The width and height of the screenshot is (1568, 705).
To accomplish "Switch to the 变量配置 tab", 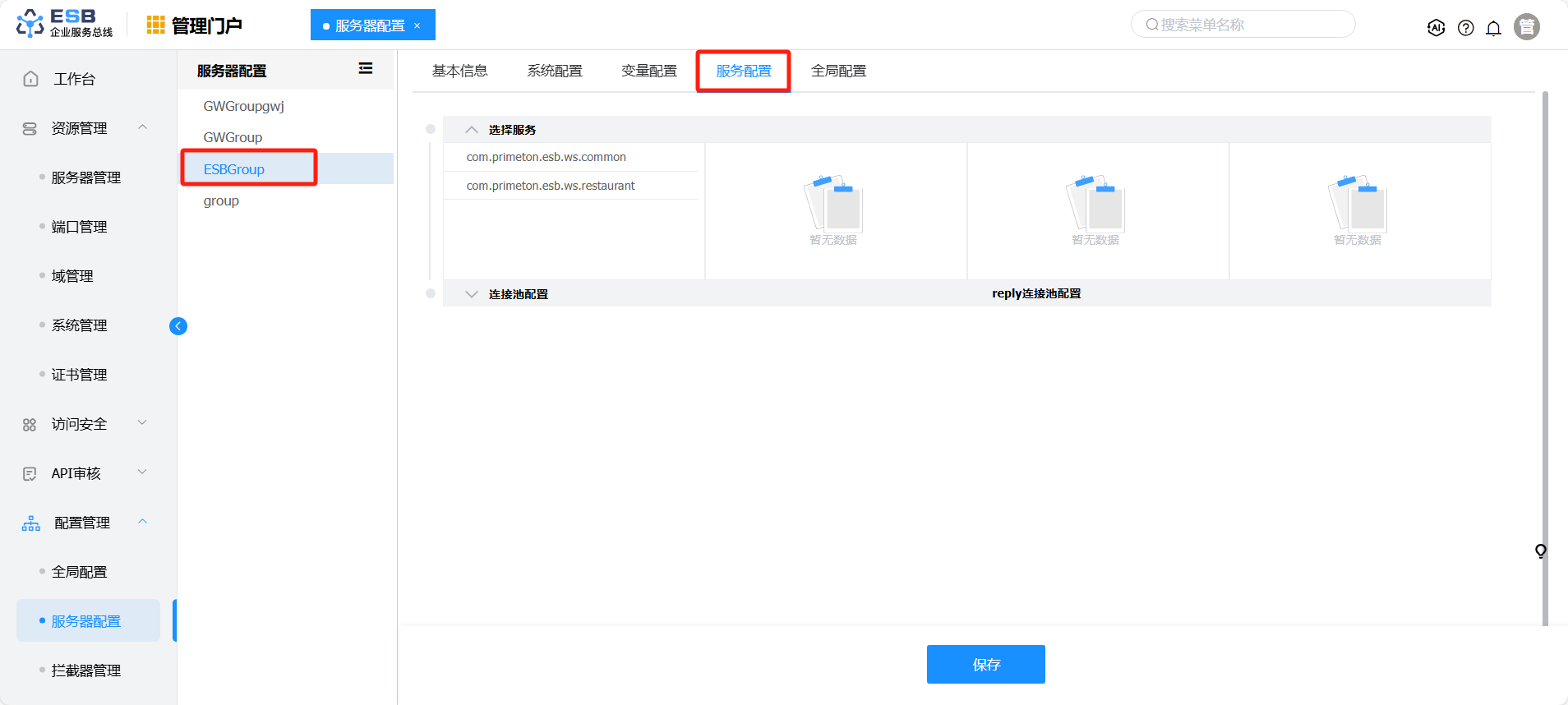I will (x=648, y=71).
